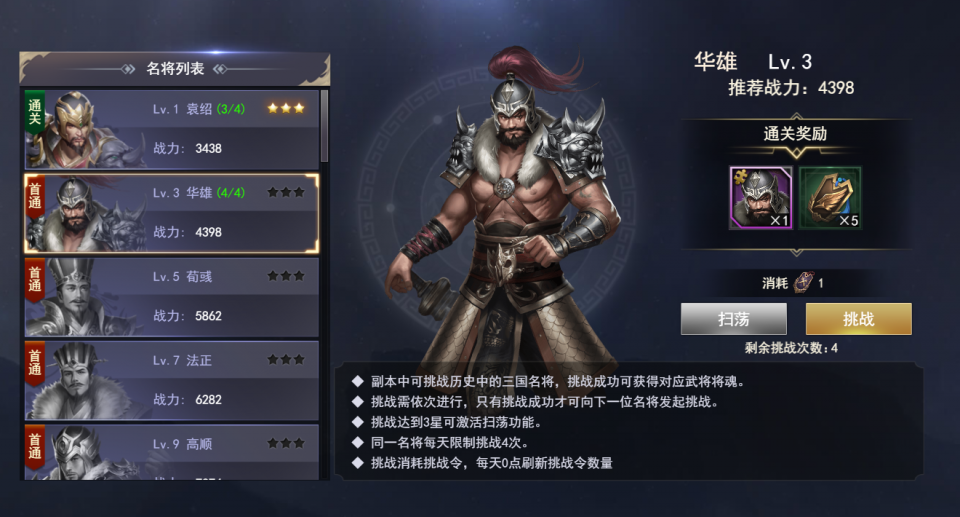Select the Lv. 7 法正 list entry
Image resolution: width=960 pixels, height=517 pixels.
coord(171,380)
